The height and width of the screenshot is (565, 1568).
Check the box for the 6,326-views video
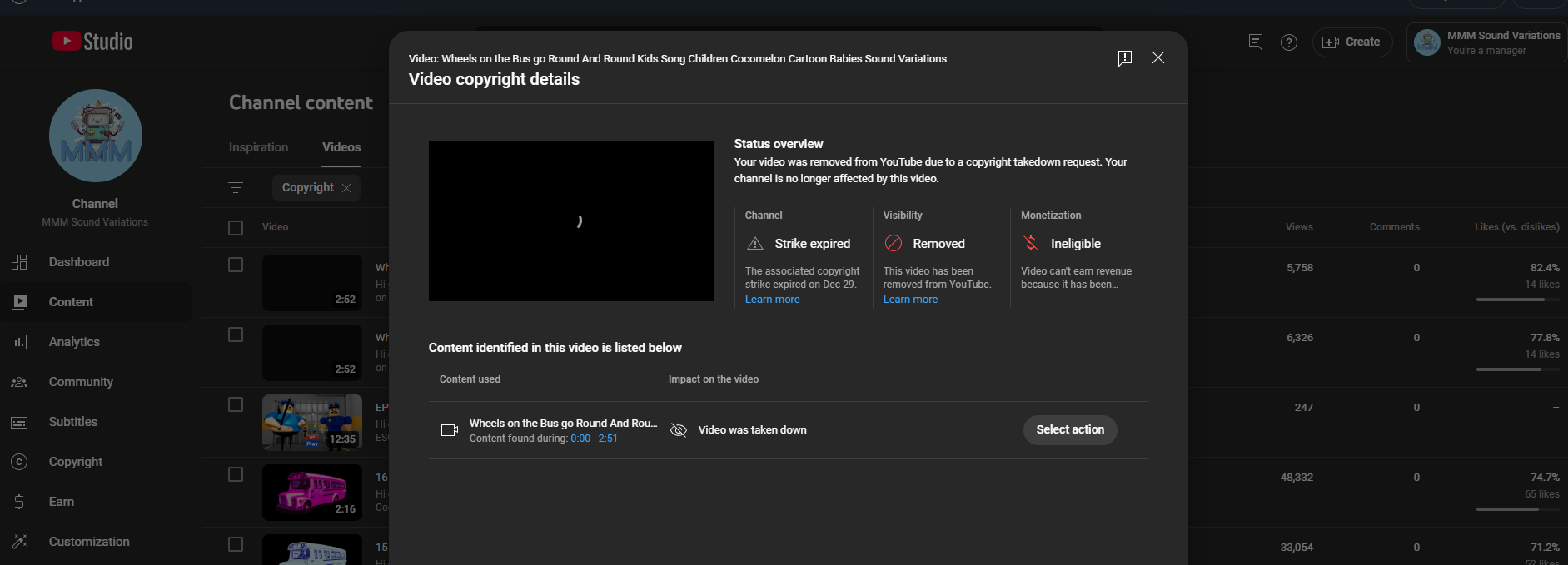click(x=236, y=335)
